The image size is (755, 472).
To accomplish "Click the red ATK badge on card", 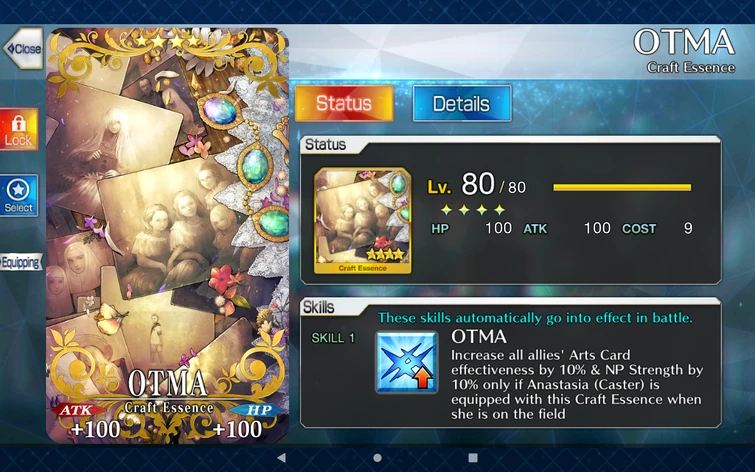I will 78,410.
